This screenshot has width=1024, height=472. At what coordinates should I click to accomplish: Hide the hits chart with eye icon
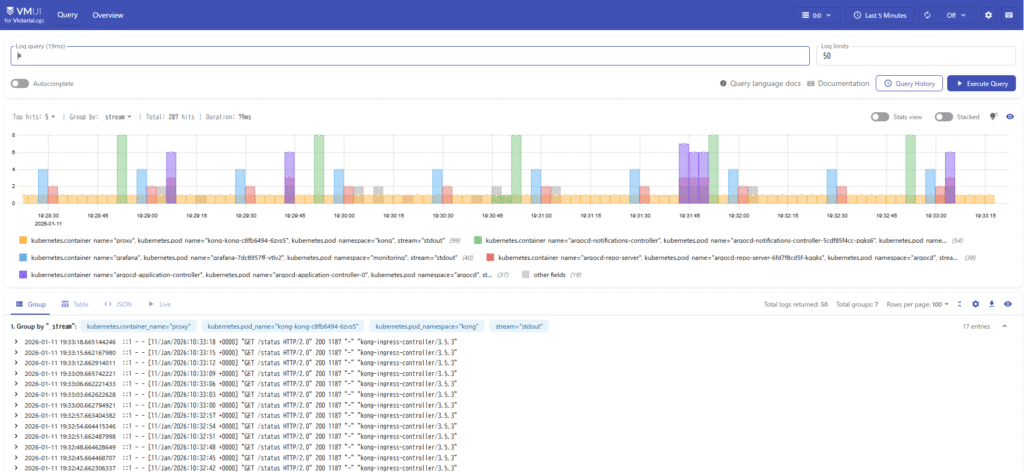coord(1009,117)
